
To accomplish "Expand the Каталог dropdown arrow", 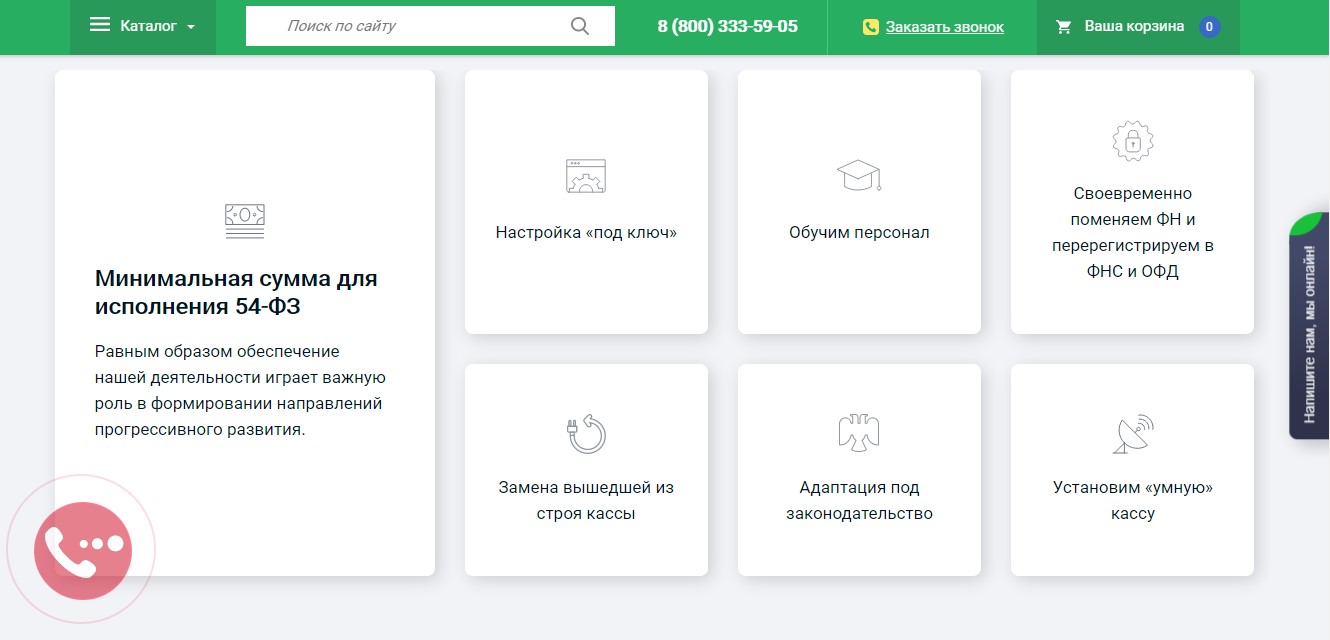I will coord(191,27).
